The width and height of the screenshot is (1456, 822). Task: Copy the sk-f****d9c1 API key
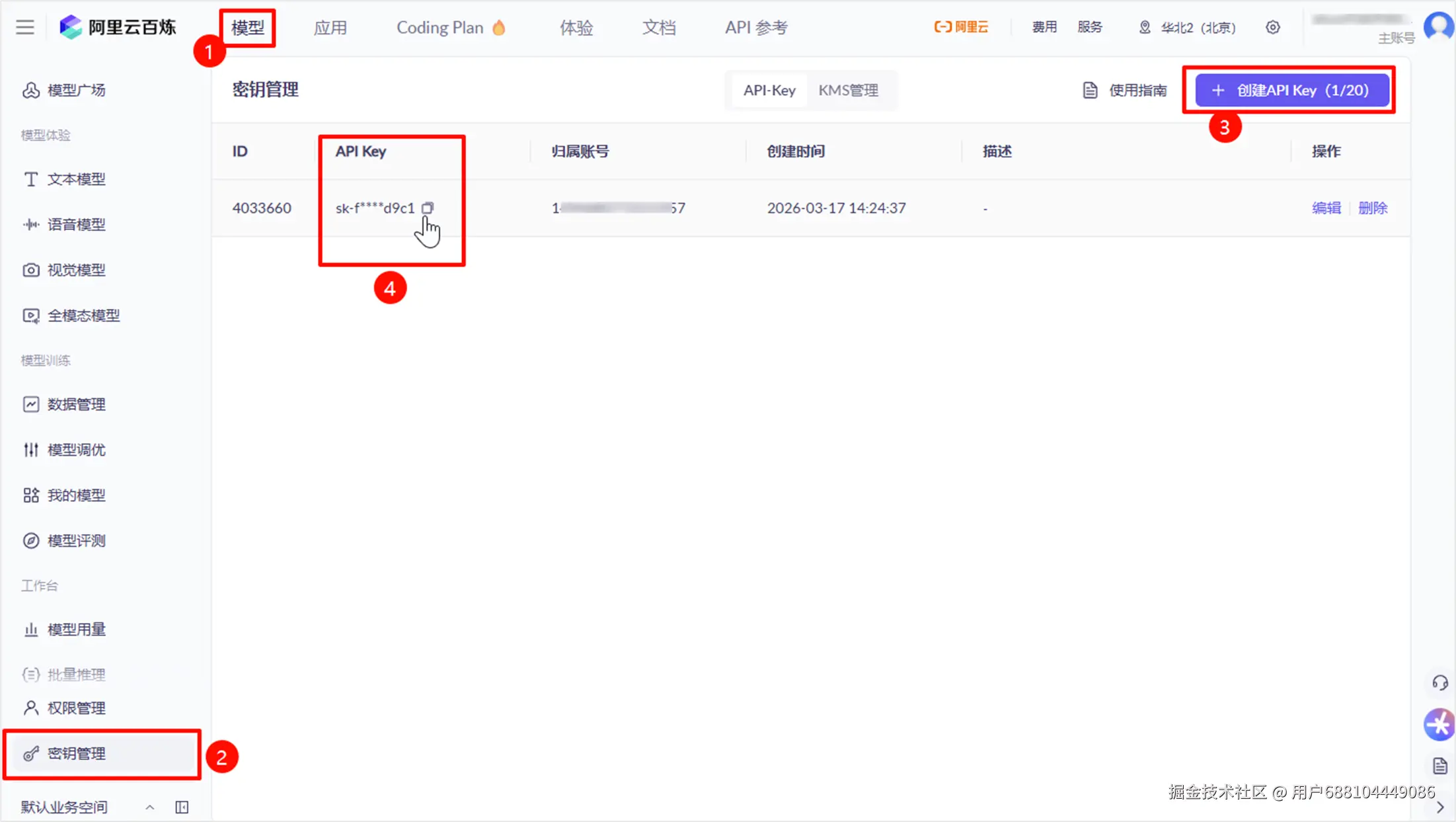428,208
